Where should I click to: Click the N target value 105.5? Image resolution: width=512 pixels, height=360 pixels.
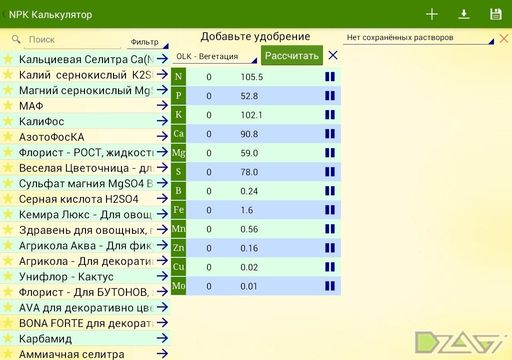click(252, 77)
